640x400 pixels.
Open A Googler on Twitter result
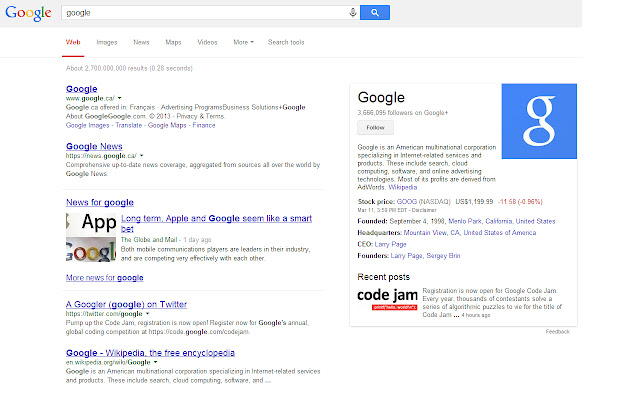[127, 304]
